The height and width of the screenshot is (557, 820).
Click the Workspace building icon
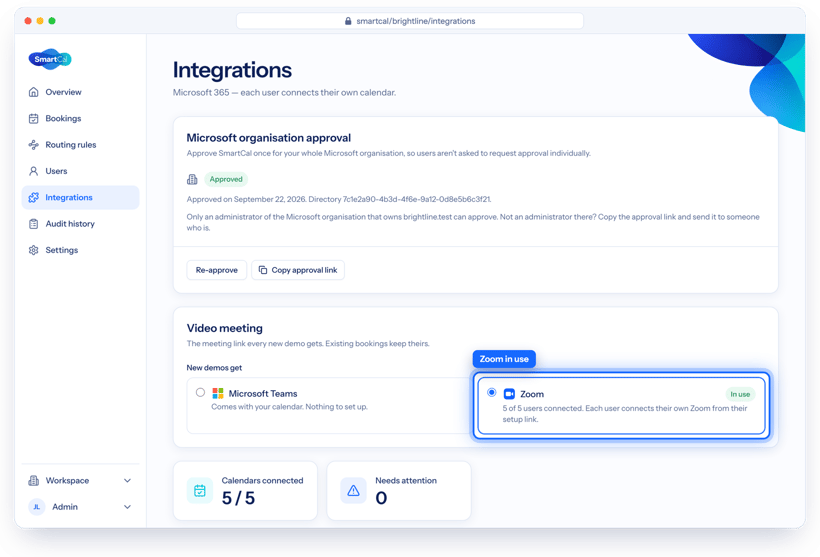tap(33, 480)
